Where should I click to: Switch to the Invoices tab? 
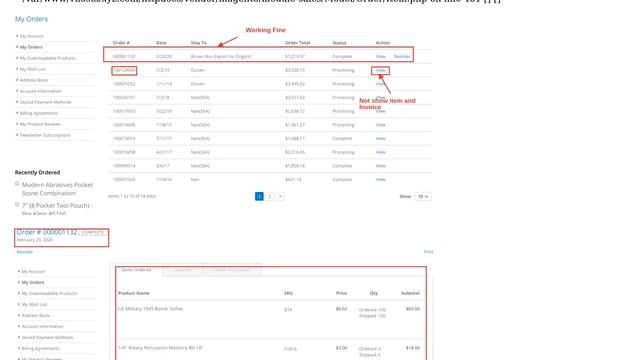(182, 270)
